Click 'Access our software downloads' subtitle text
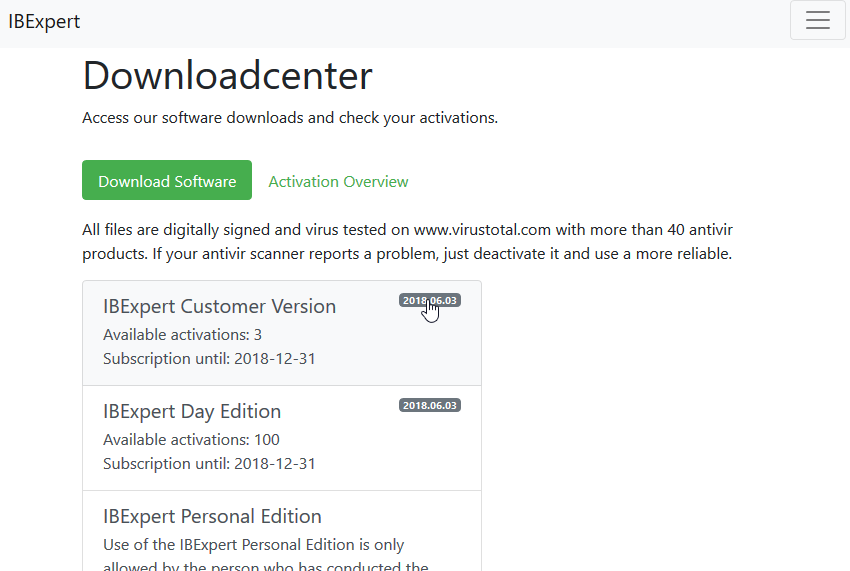Image resolution: width=850 pixels, height=571 pixels. [x=290, y=118]
